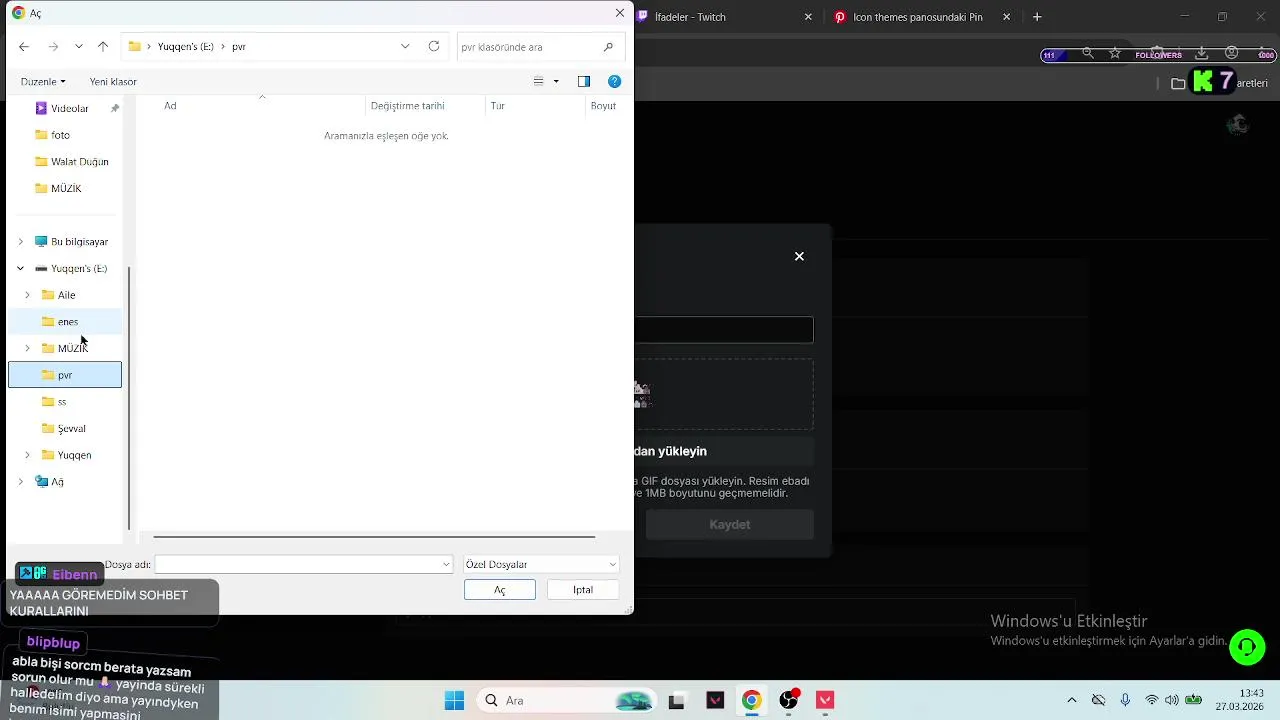
Task: Click Yeni klasör button
Action: [x=113, y=82]
